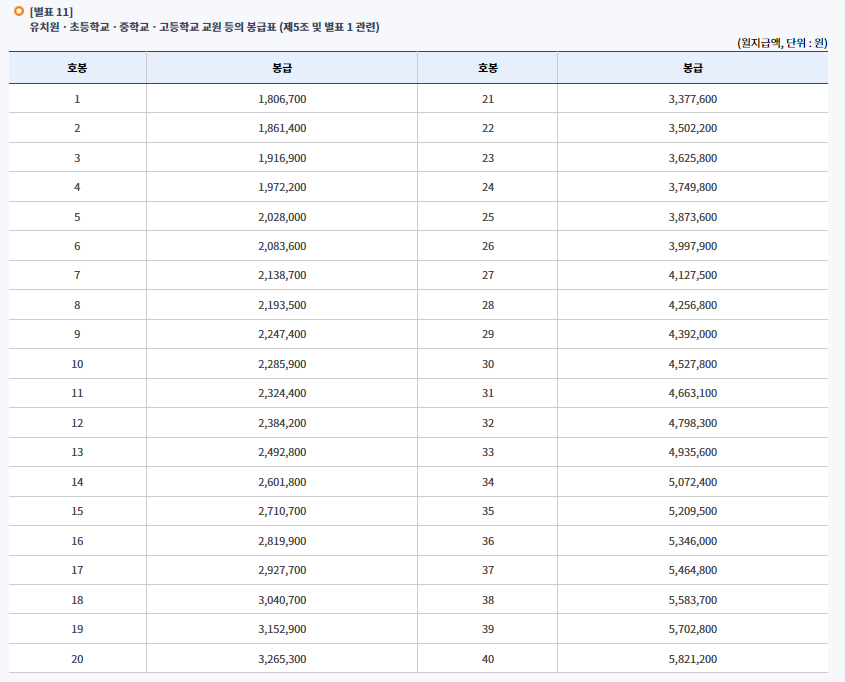
Task: Click the first 봉급 column header
Action: [x=281, y=68]
